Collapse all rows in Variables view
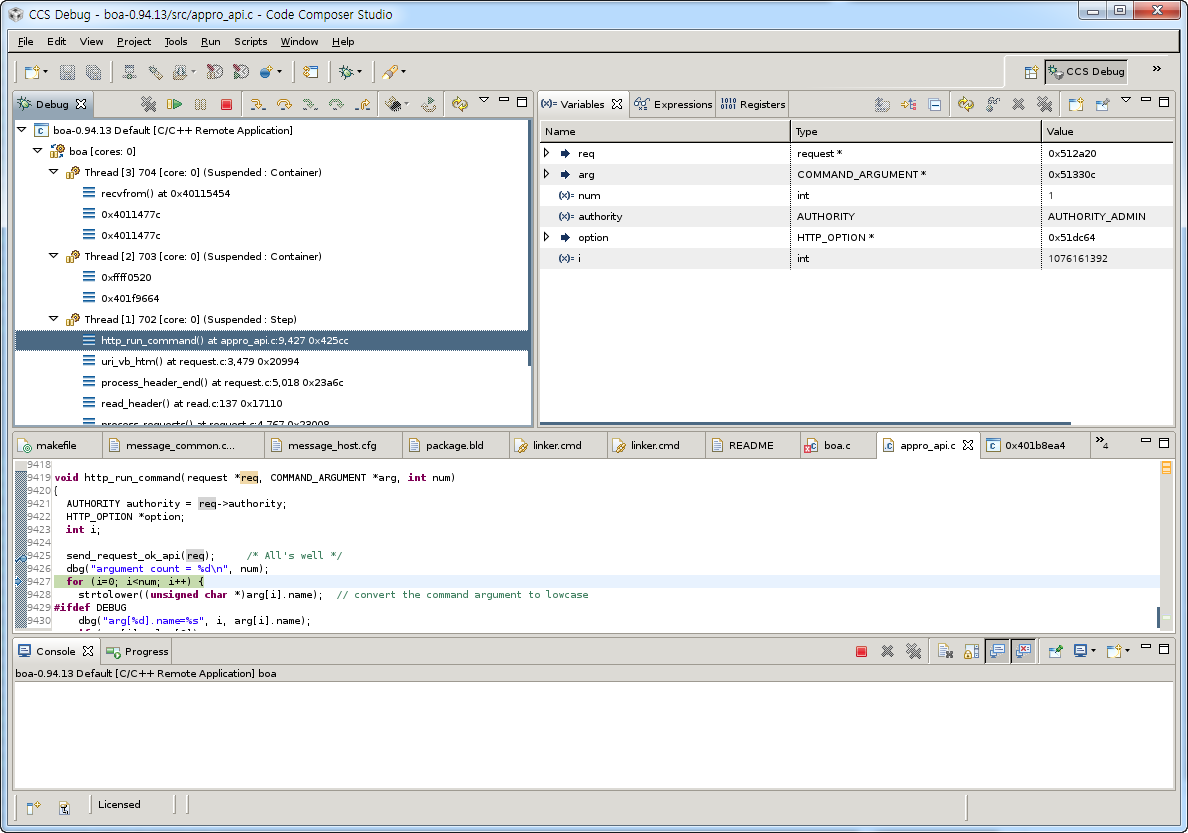The height and width of the screenshot is (833, 1188). (x=935, y=104)
